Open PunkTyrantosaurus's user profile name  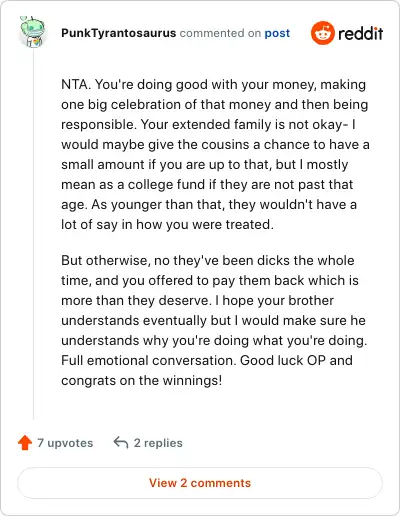(x=118, y=33)
